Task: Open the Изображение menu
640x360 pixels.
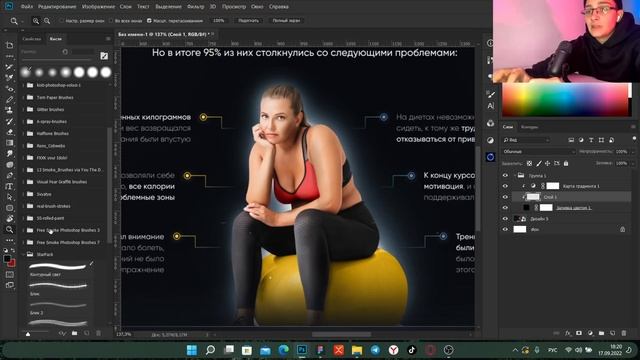Action: [x=98, y=7]
